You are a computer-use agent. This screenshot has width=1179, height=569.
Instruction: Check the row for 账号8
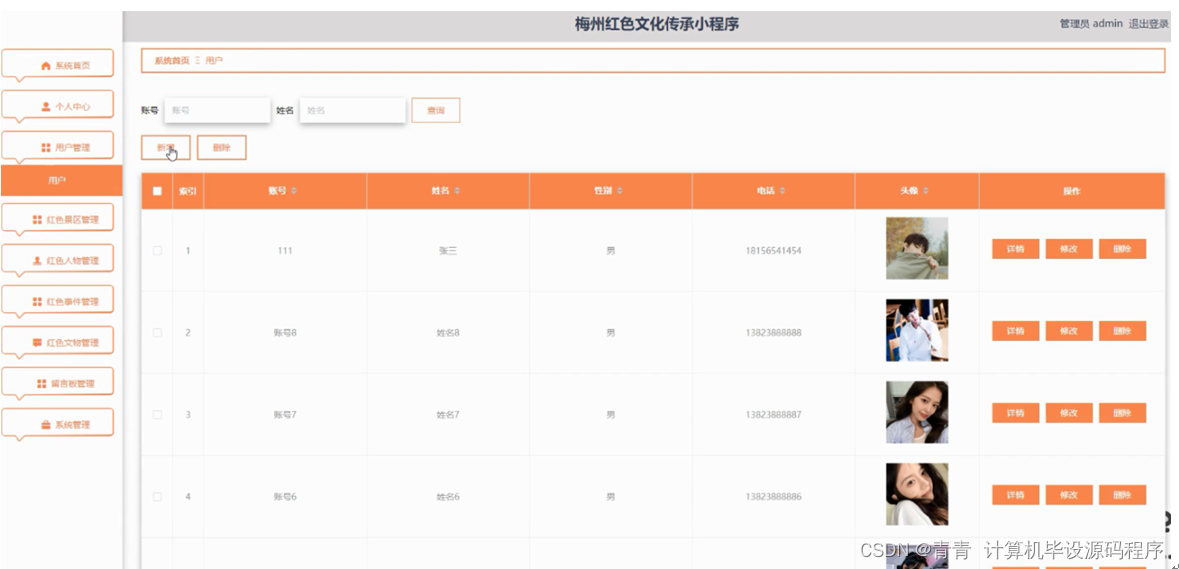click(157, 332)
